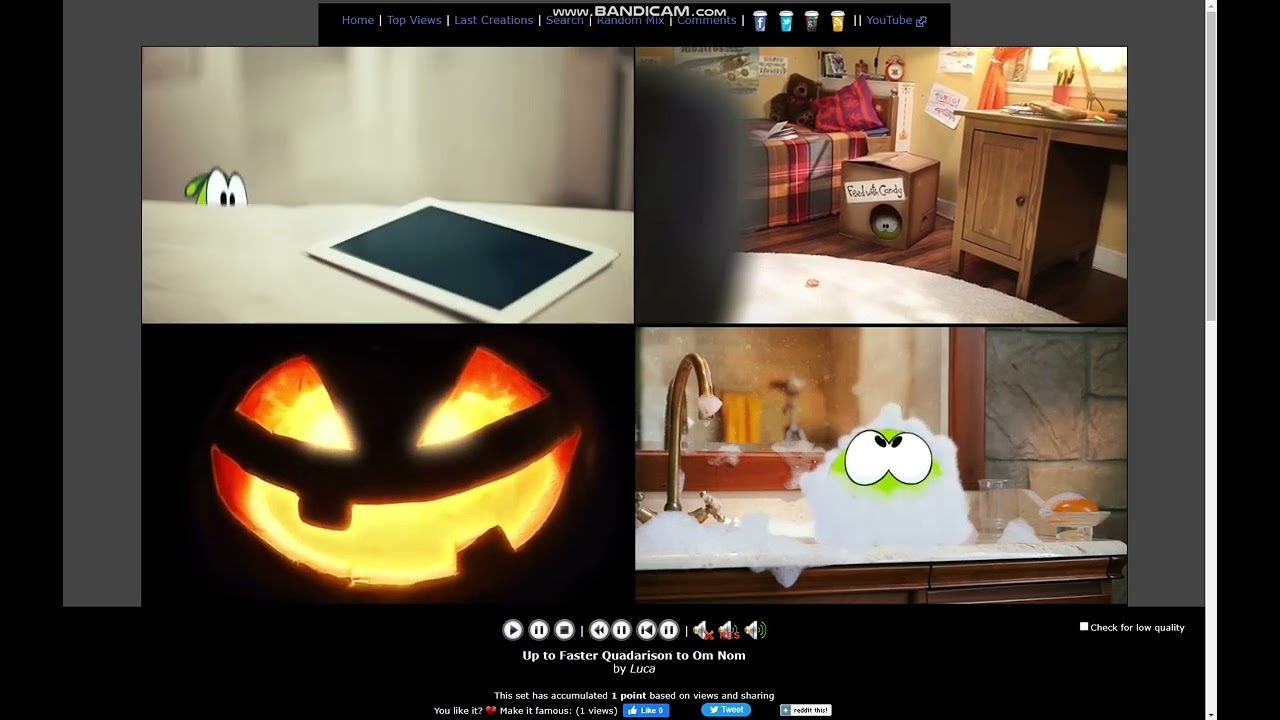Open Last Creations link
The width and height of the screenshot is (1280, 720).
click(494, 20)
